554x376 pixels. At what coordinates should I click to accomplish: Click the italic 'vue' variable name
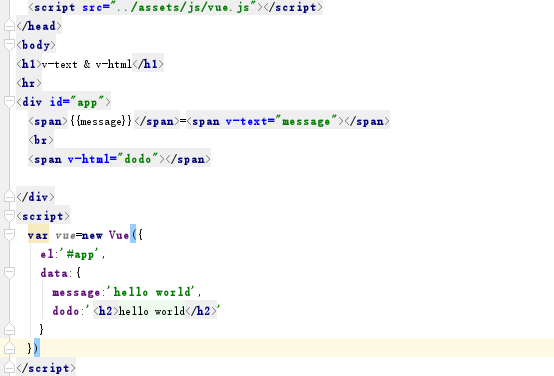[65, 235]
